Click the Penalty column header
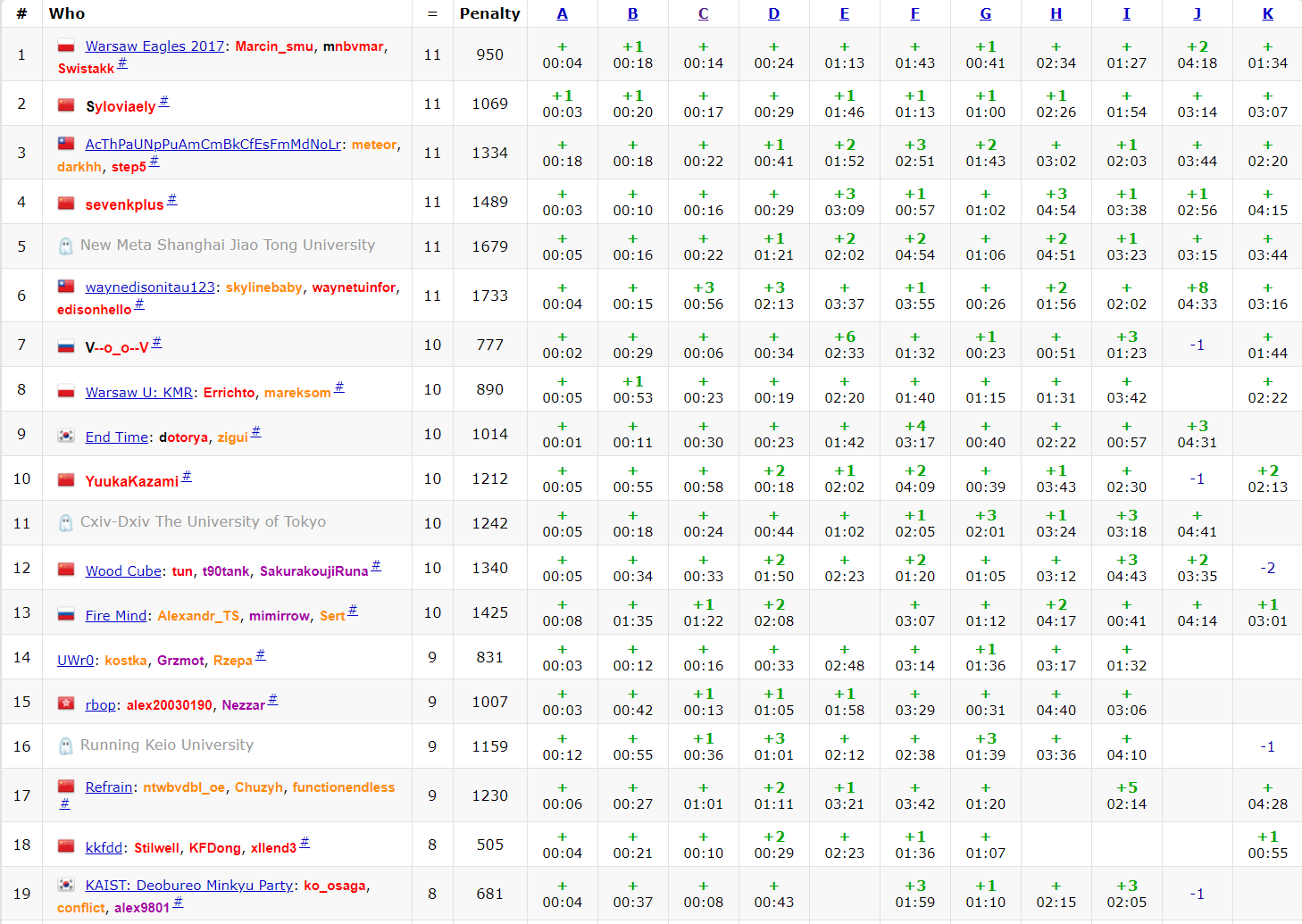 point(489,13)
